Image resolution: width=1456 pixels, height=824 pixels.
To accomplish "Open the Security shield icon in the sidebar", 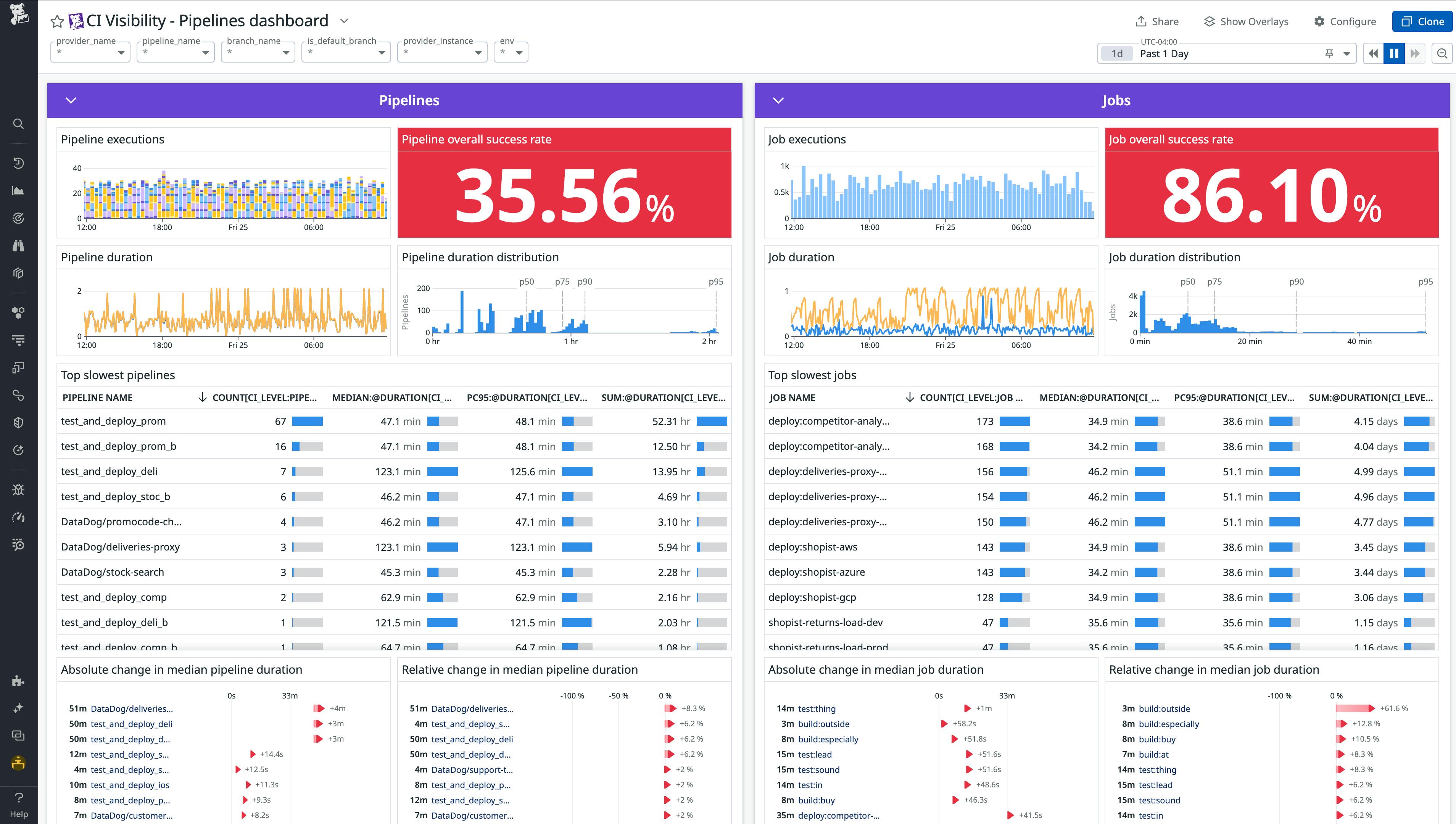I will click(19, 422).
